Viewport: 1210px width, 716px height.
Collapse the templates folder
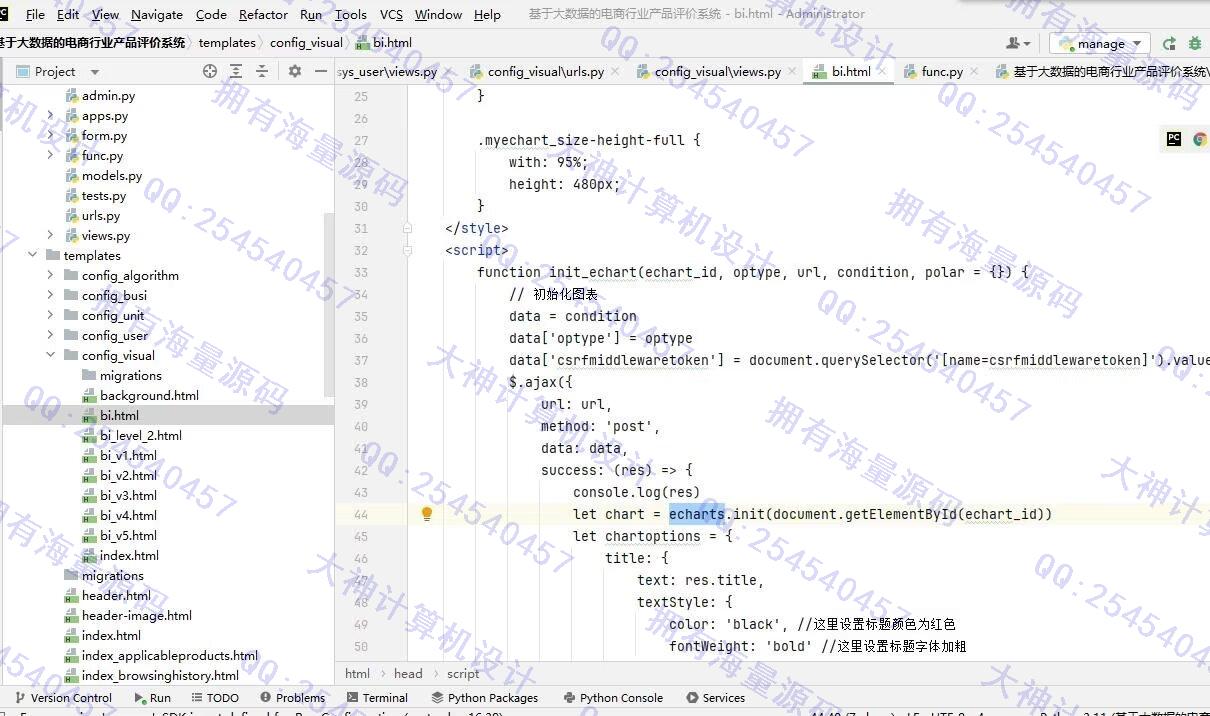(32, 255)
